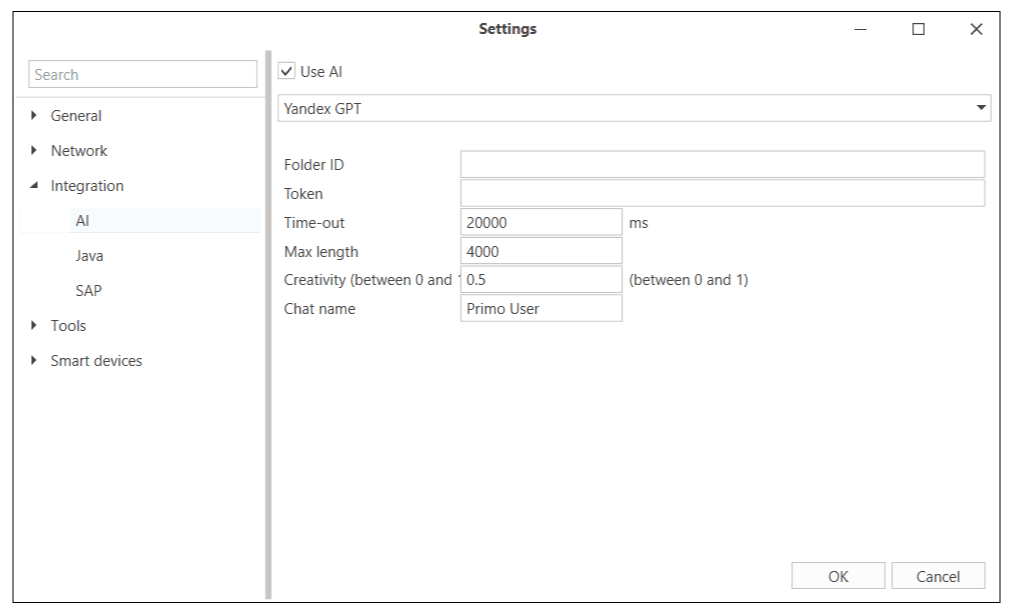The height and width of the screenshot is (611, 1010).
Task: Click the Creativity value field
Action: pyautogui.click(x=541, y=280)
